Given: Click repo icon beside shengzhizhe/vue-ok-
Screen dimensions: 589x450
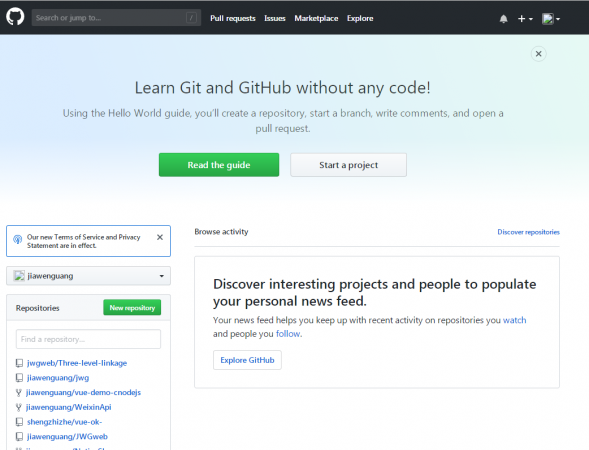Looking at the screenshot, I should pos(19,422).
